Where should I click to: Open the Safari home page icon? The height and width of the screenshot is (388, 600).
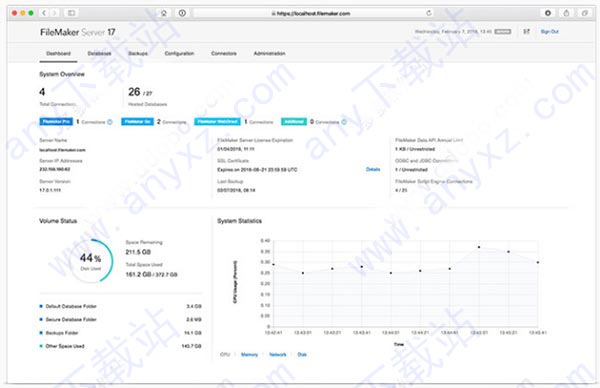point(164,13)
